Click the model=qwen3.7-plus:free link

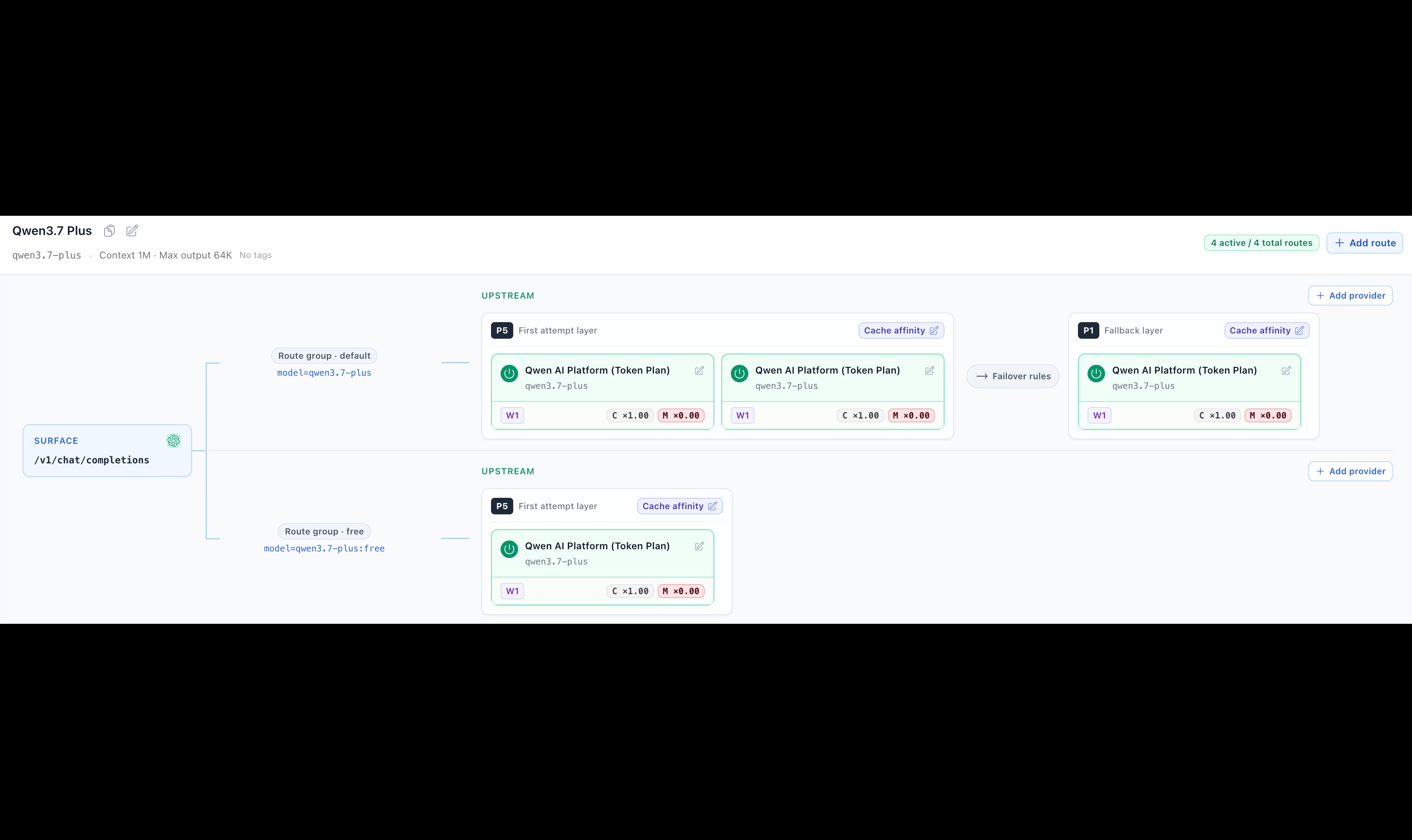(x=324, y=548)
